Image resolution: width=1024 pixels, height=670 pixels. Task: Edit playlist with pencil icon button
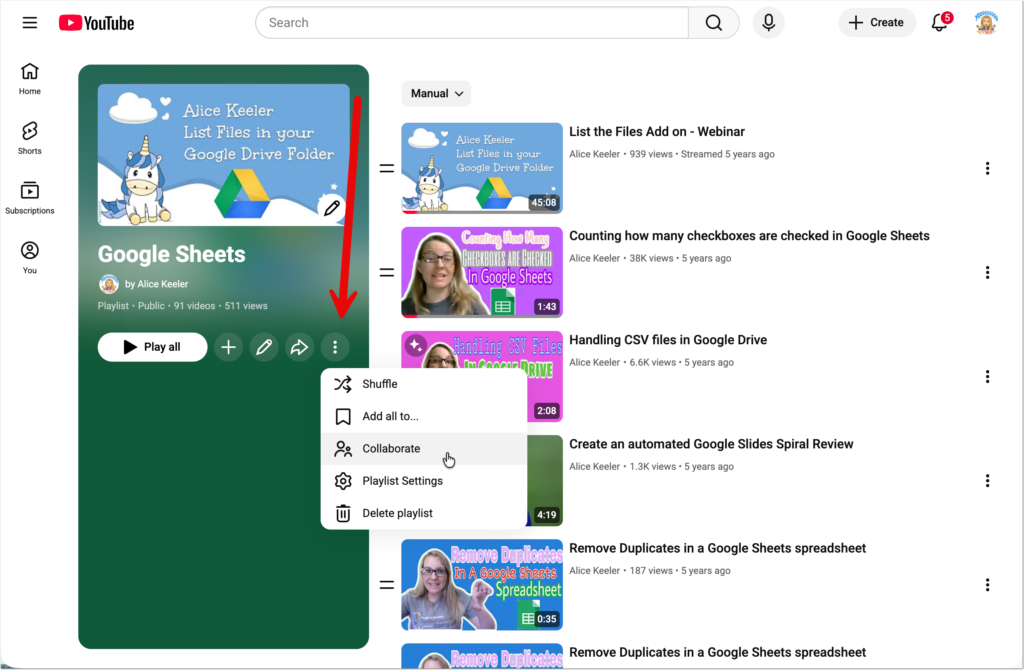(264, 347)
